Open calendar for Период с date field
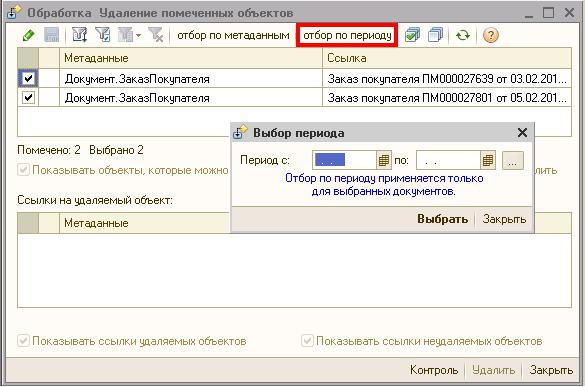585x387 pixels. 384,160
